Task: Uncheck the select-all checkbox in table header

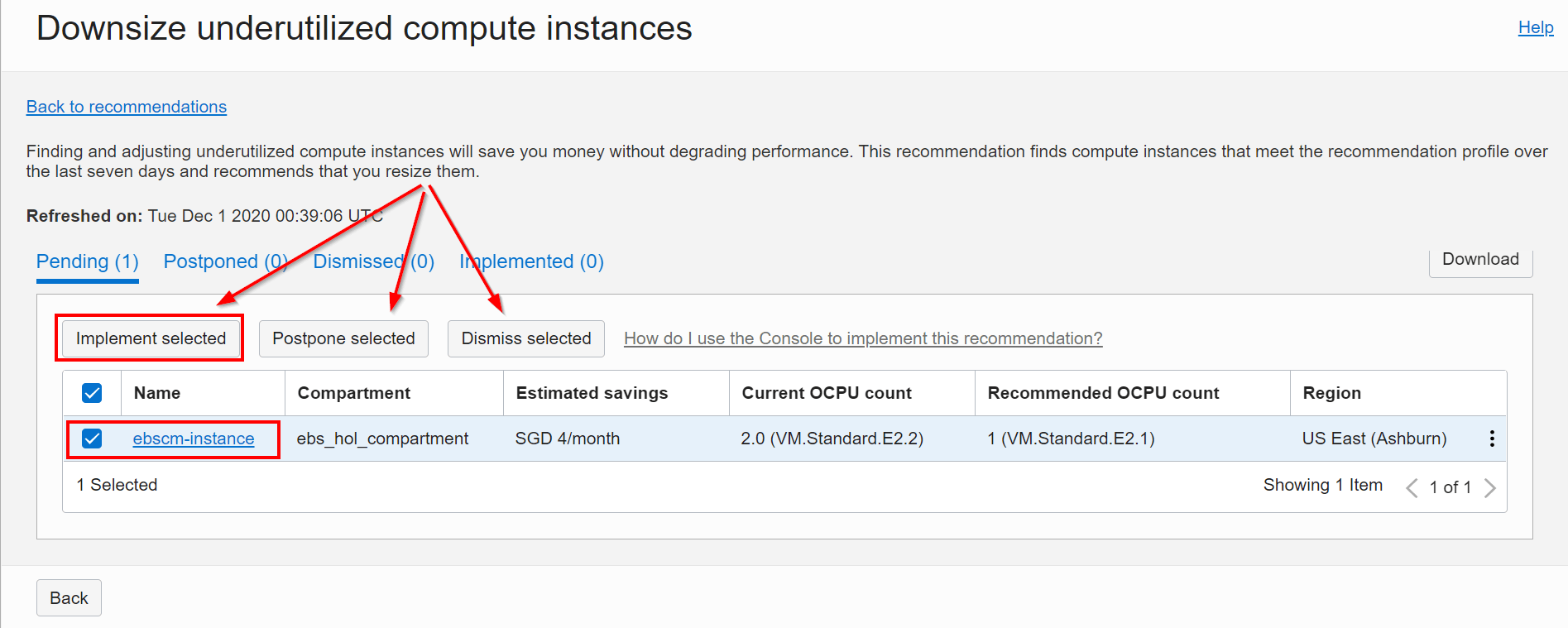Action: [x=91, y=392]
